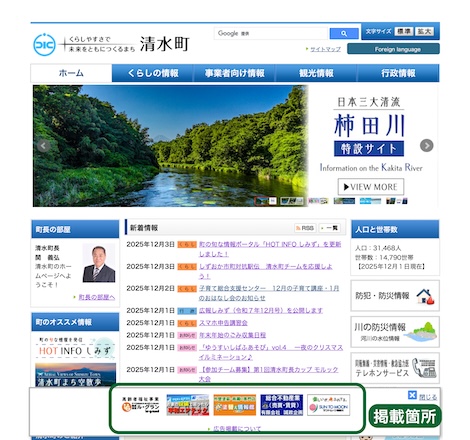Click the blue X close icon on ad bar
This screenshot has width=470, height=440.
tap(412, 395)
